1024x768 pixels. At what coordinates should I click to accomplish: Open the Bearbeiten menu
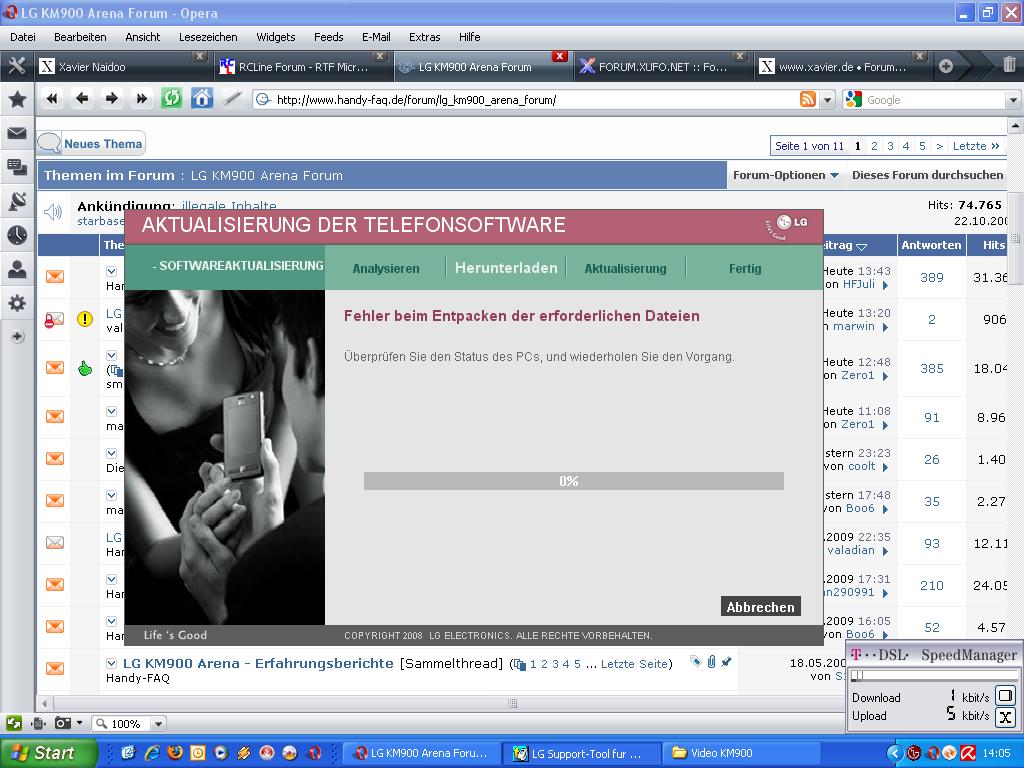point(80,37)
